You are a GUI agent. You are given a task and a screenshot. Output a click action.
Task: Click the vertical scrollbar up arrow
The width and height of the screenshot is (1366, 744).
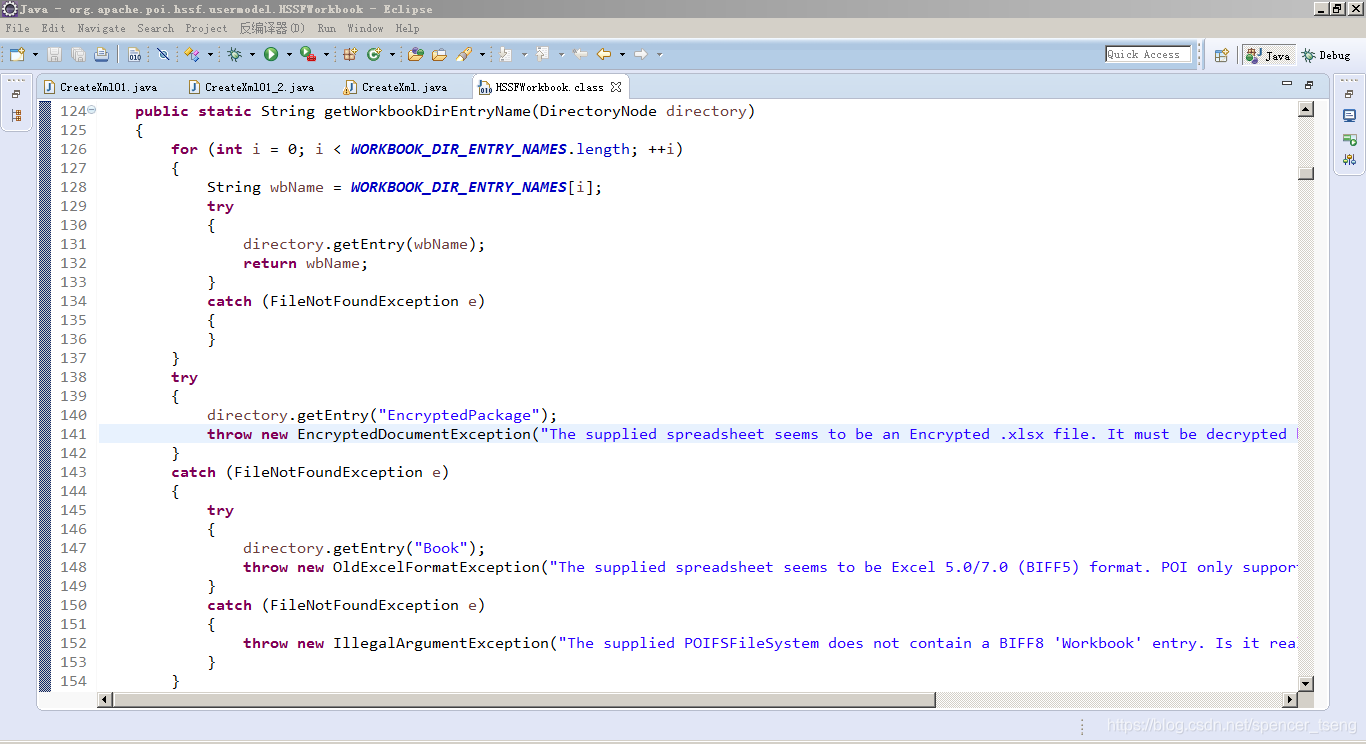click(x=1306, y=108)
